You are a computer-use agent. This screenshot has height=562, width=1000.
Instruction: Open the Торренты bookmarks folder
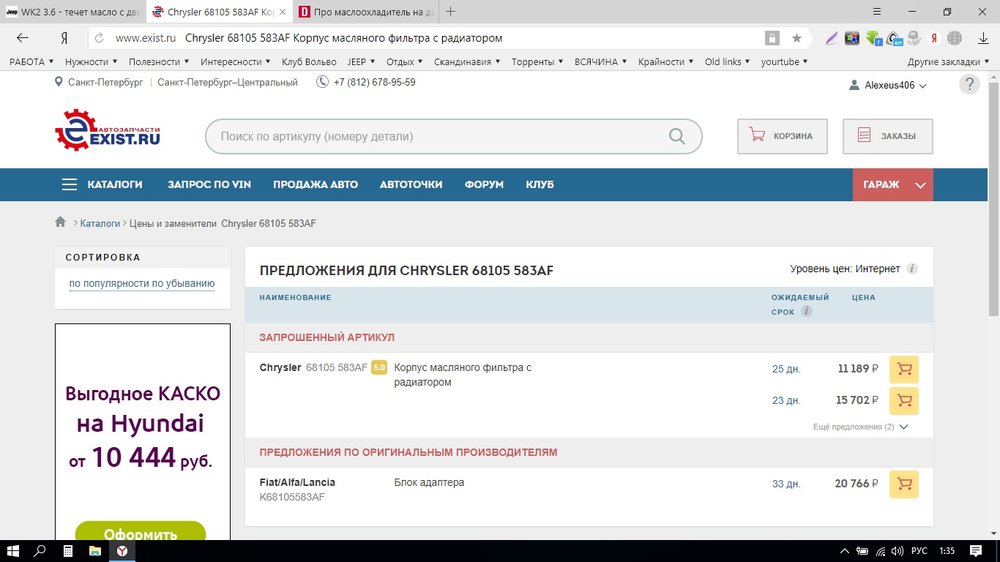click(x=537, y=62)
